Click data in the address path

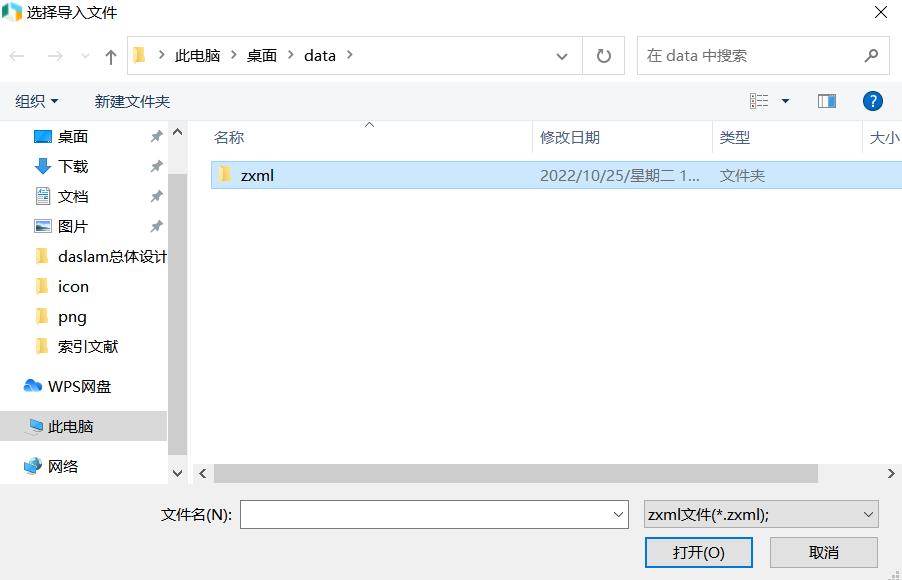pos(320,56)
